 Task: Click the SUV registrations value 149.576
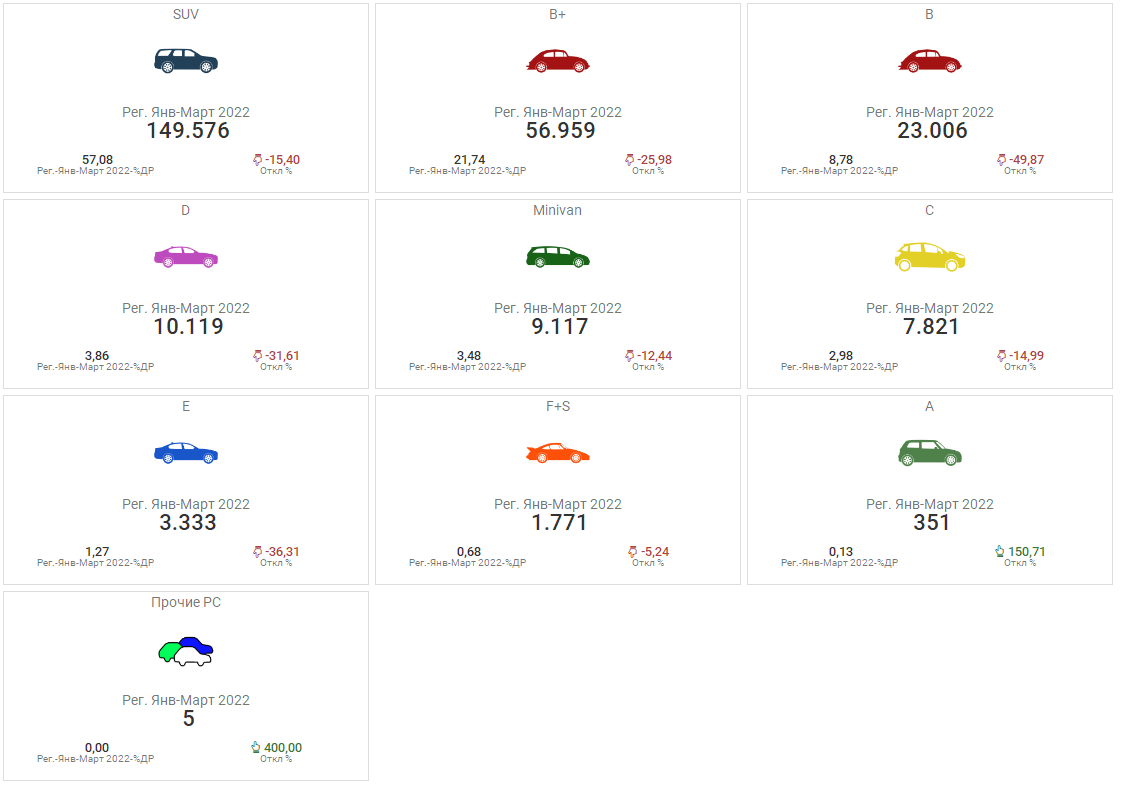tap(188, 131)
